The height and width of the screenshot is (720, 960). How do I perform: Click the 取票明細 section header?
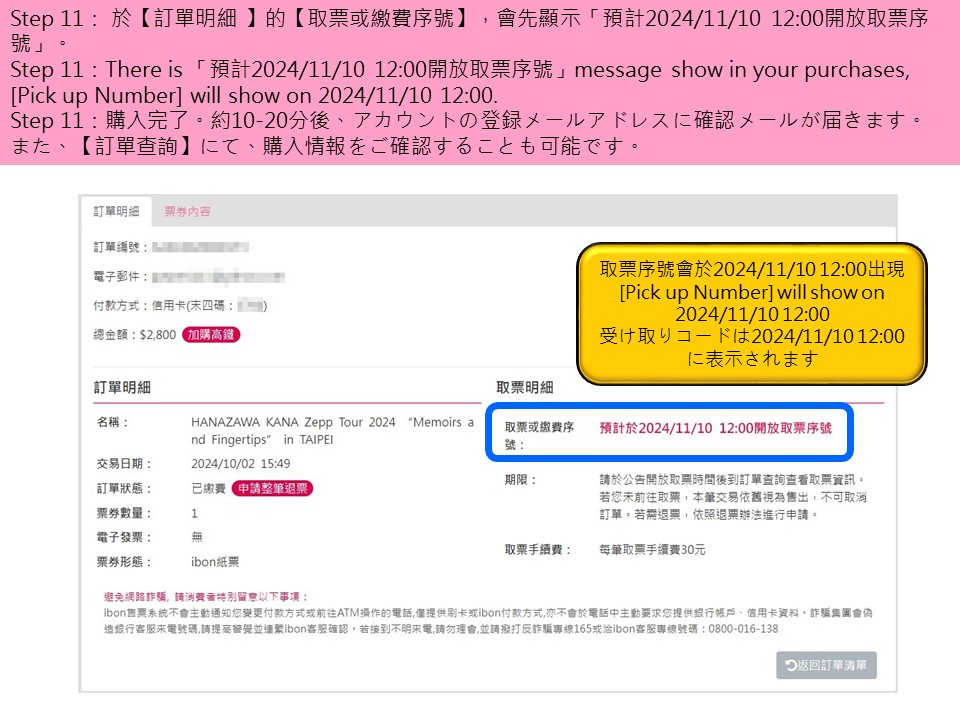pyautogui.click(x=525, y=388)
